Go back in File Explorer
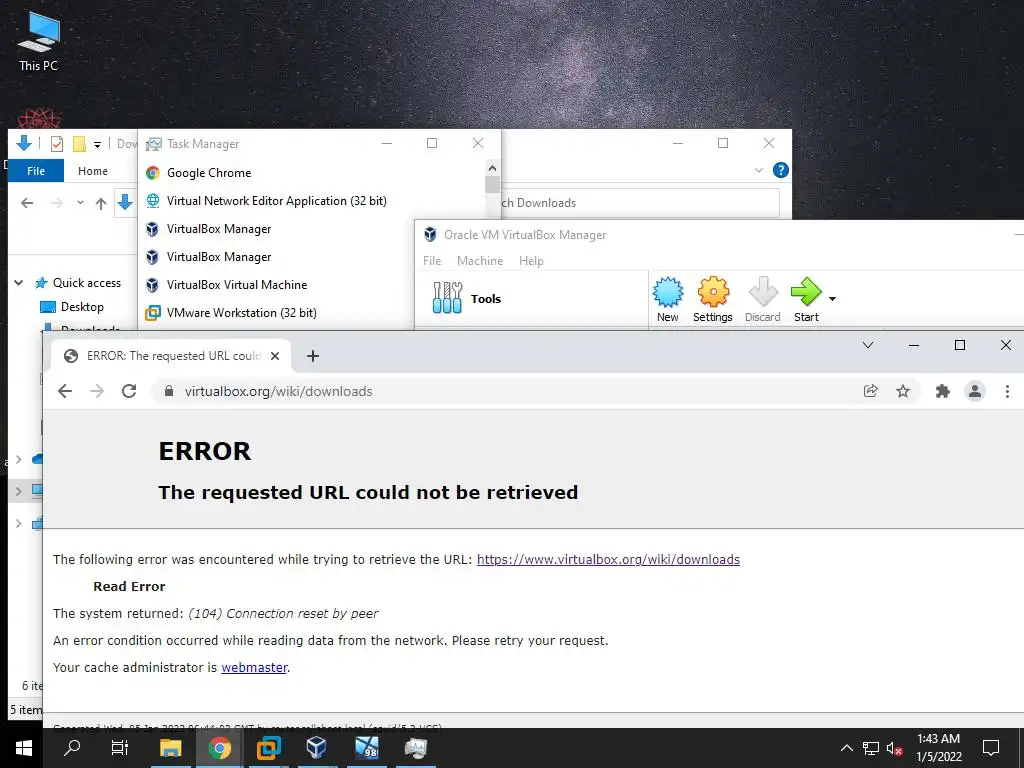Screen dimensions: 1024x768 pos(27,203)
